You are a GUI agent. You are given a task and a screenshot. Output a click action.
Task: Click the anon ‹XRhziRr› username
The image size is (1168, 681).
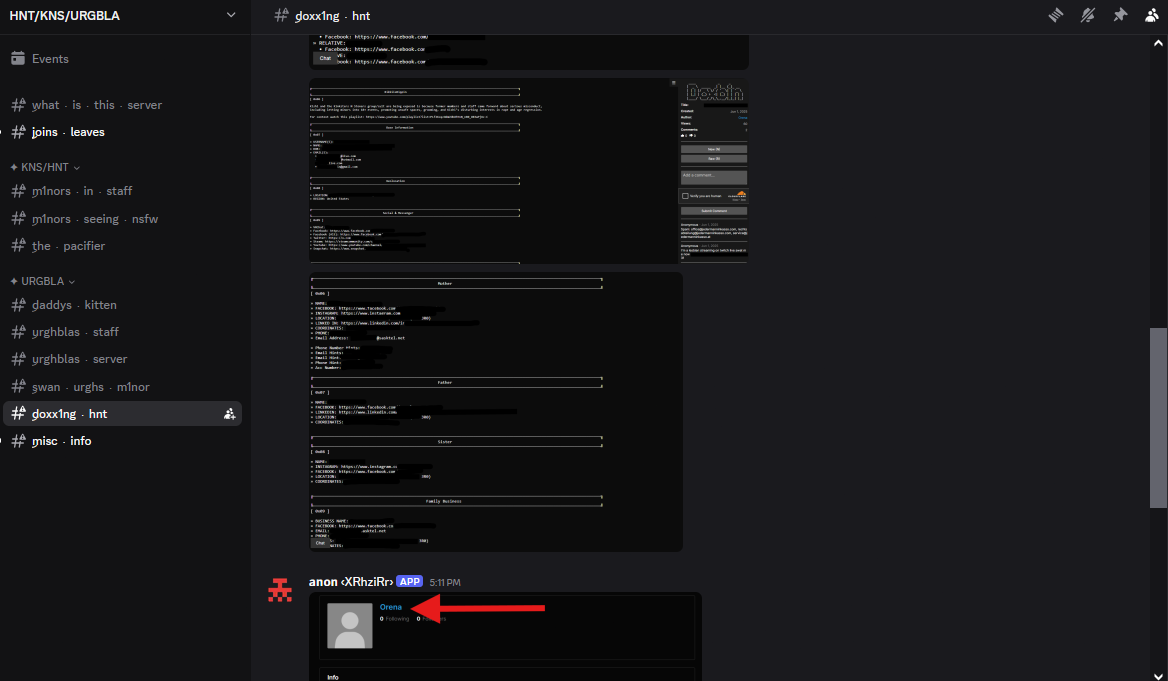(351, 582)
